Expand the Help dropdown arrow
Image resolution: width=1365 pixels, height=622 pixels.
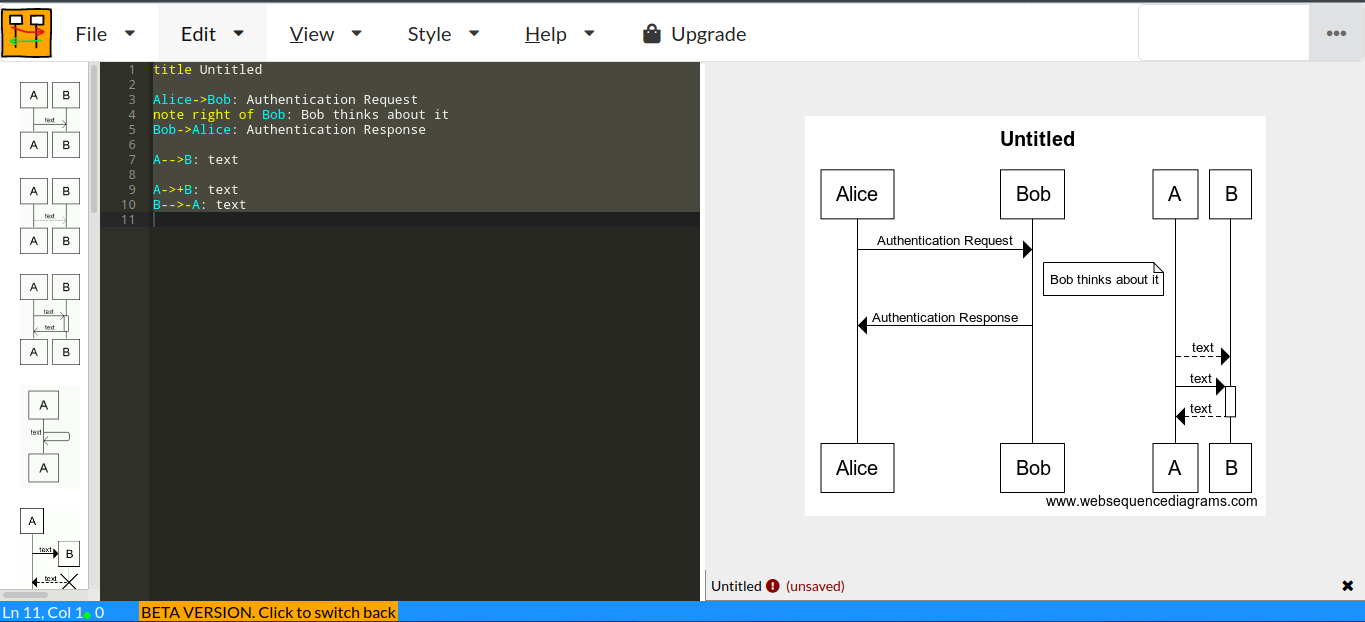pyautogui.click(x=589, y=33)
